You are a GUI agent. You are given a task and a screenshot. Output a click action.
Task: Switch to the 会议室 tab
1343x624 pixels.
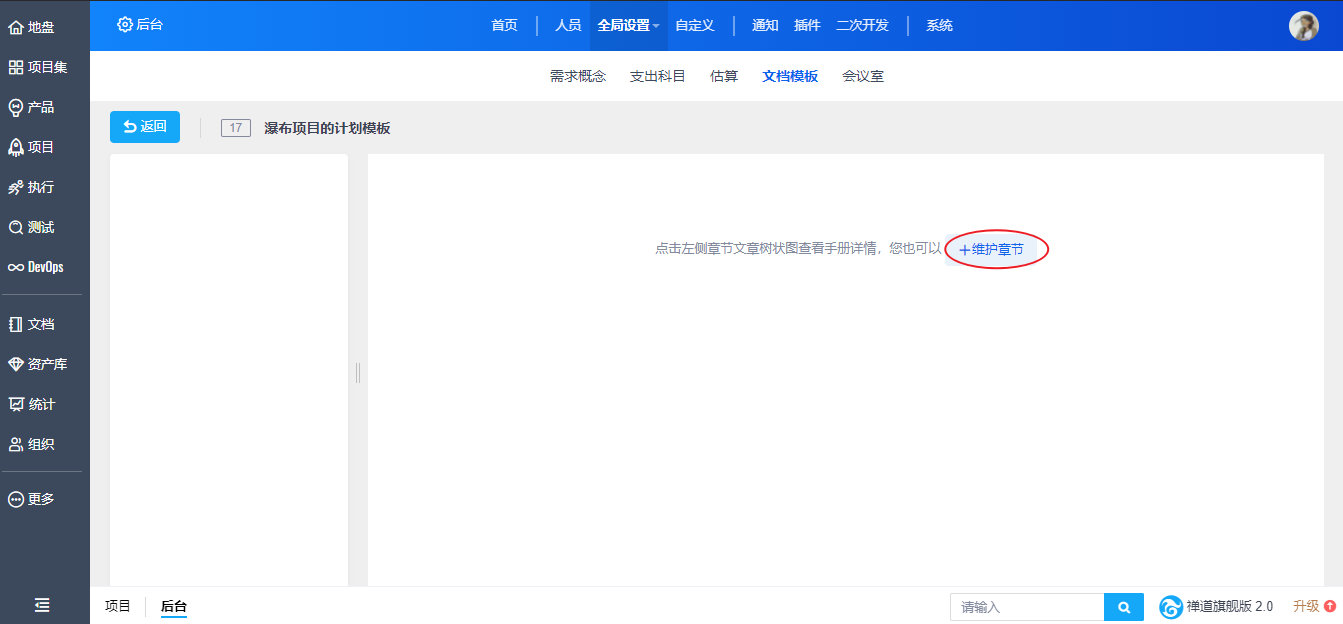tap(863, 76)
